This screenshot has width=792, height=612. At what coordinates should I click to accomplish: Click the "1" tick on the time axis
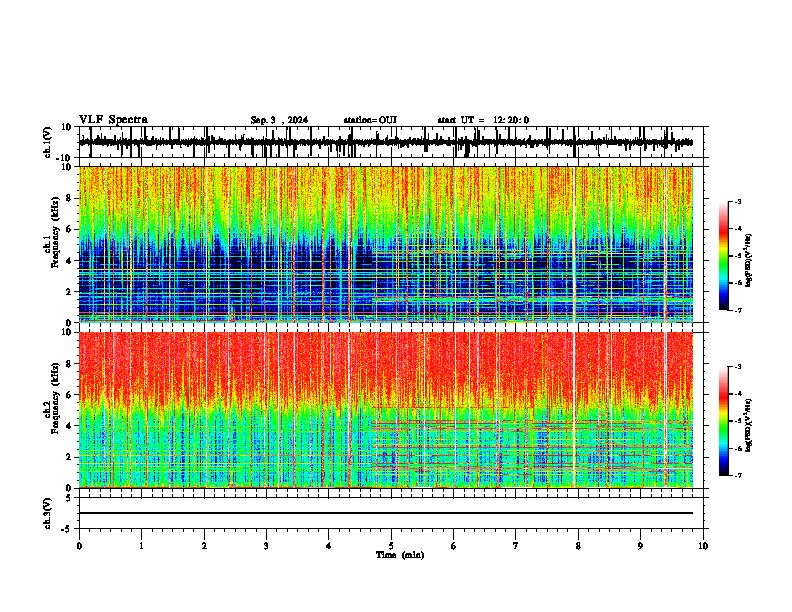pos(141,546)
